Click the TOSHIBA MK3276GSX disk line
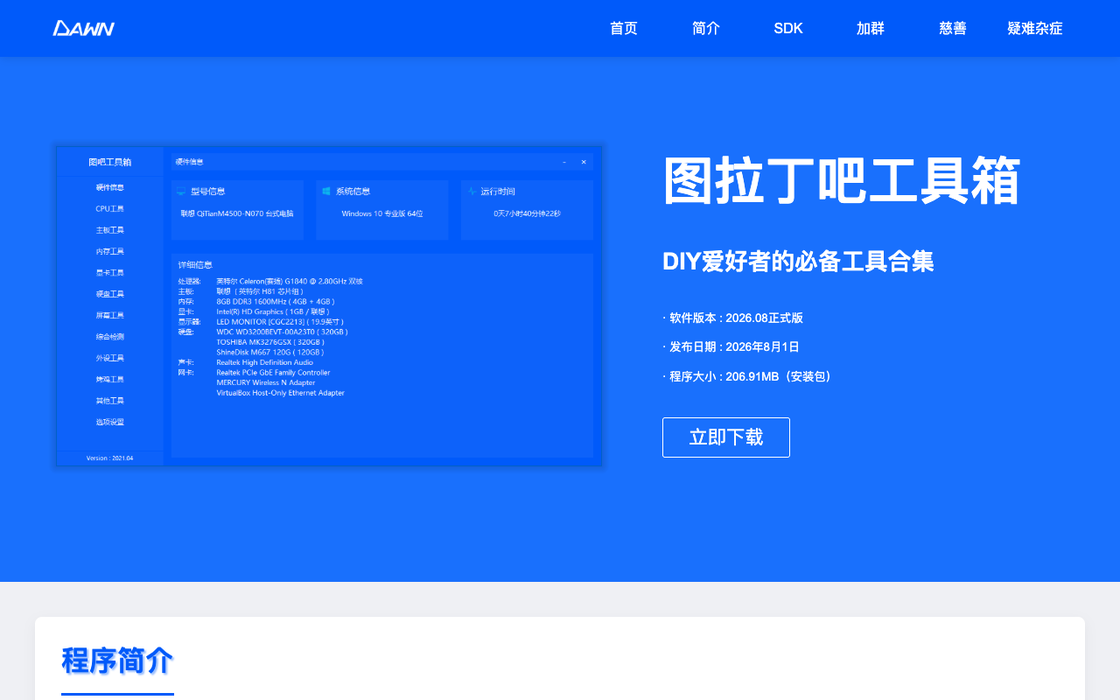1120x700 pixels. point(270,342)
